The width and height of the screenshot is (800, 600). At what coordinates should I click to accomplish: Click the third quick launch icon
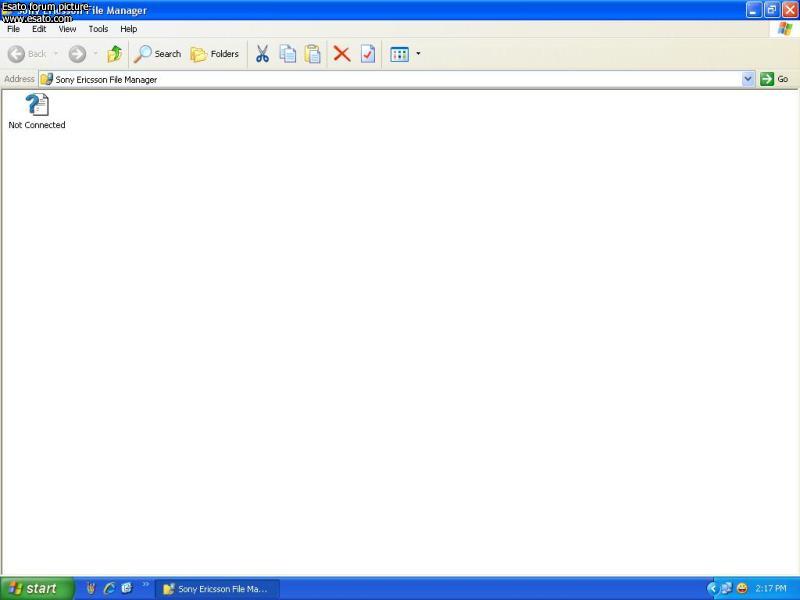127,589
